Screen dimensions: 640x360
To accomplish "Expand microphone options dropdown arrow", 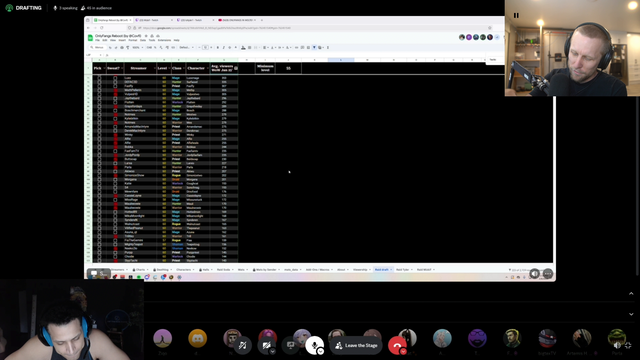I will click(321, 351).
